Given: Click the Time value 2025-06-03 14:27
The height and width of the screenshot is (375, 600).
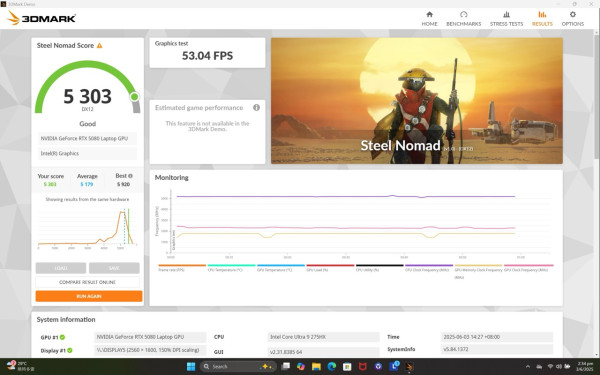Looking at the screenshot, I should click(x=497, y=337).
